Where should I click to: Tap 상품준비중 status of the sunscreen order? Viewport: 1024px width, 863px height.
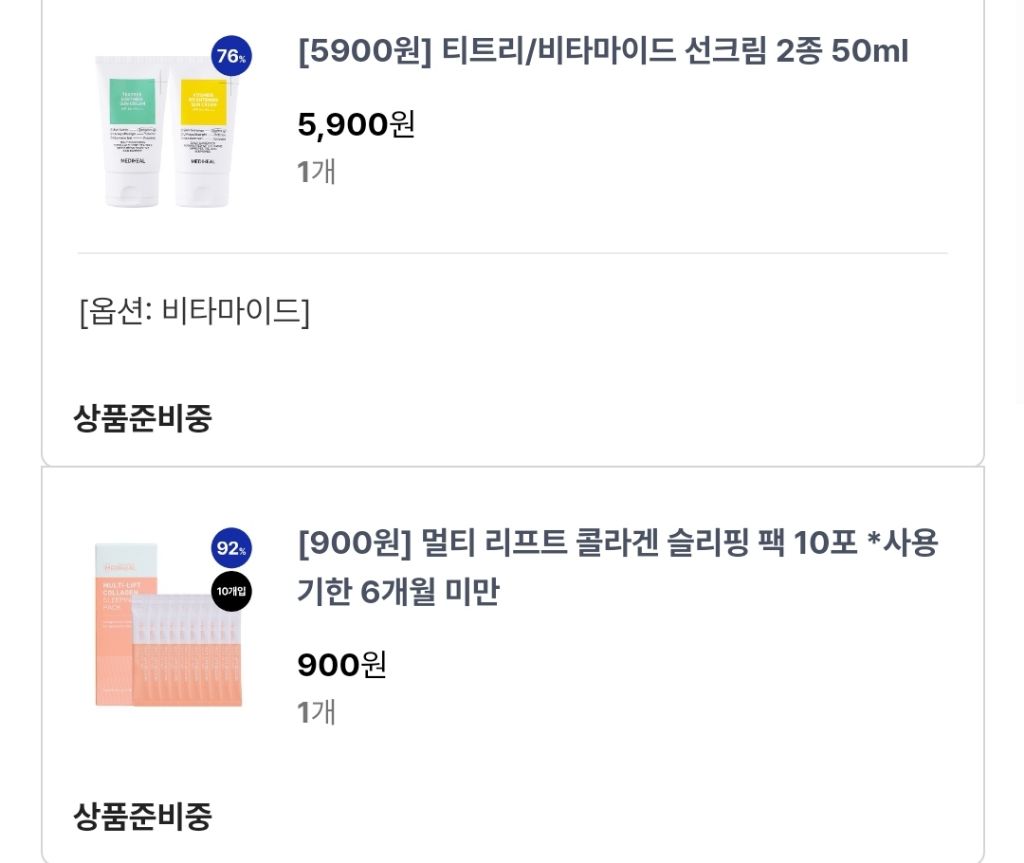click(x=142, y=418)
